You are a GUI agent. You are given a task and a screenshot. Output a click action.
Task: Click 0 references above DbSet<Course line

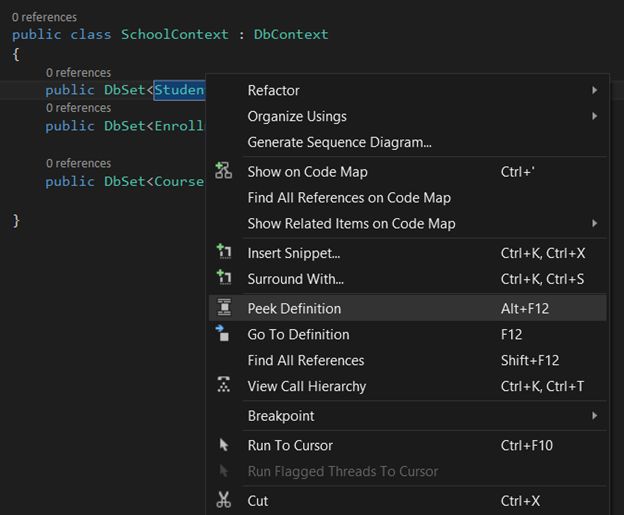point(78,163)
